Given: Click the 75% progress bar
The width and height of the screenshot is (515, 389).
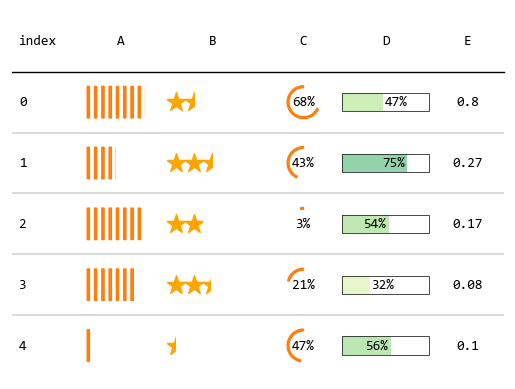Looking at the screenshot, I should [386, 163].
